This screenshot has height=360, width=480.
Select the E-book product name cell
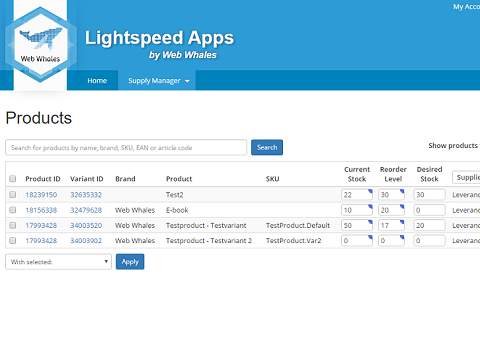pos(177,210)
